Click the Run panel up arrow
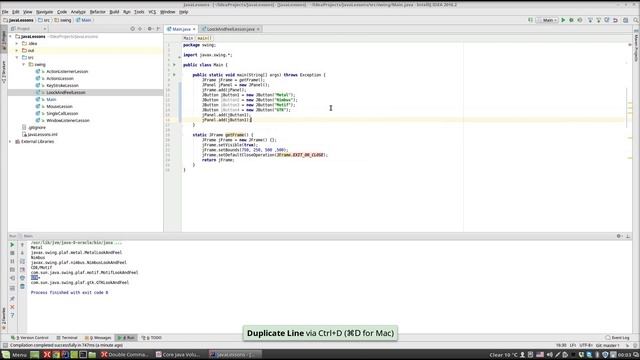This screenshot has height=360, width=640. [x=22, y=245]
